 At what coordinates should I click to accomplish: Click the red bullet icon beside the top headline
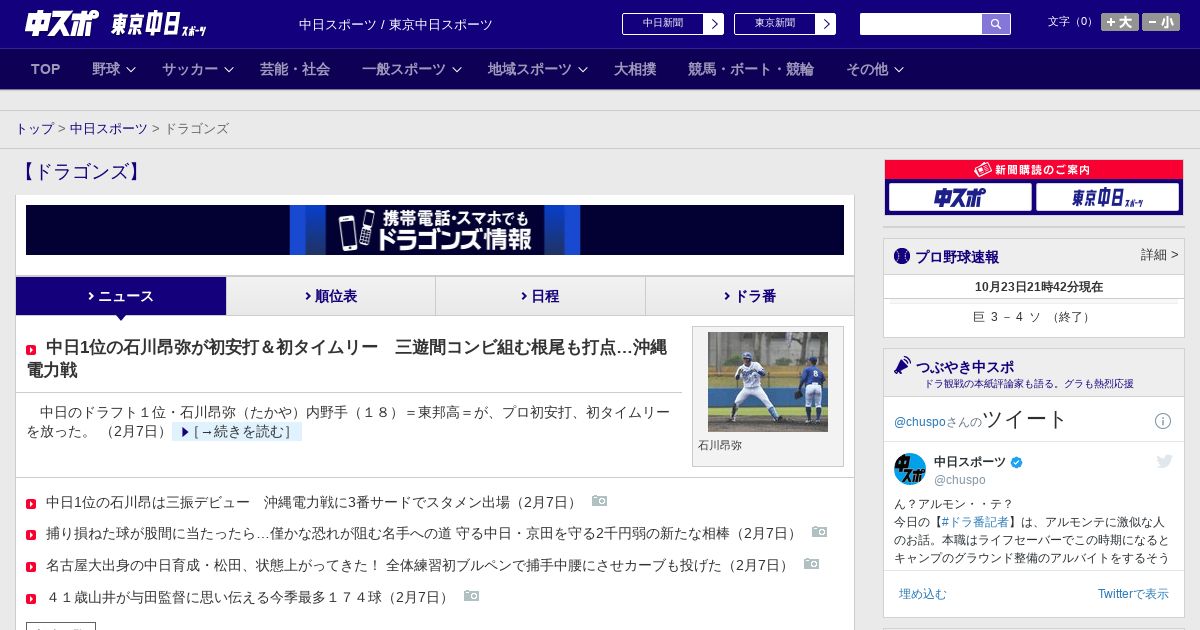point(31,350)
